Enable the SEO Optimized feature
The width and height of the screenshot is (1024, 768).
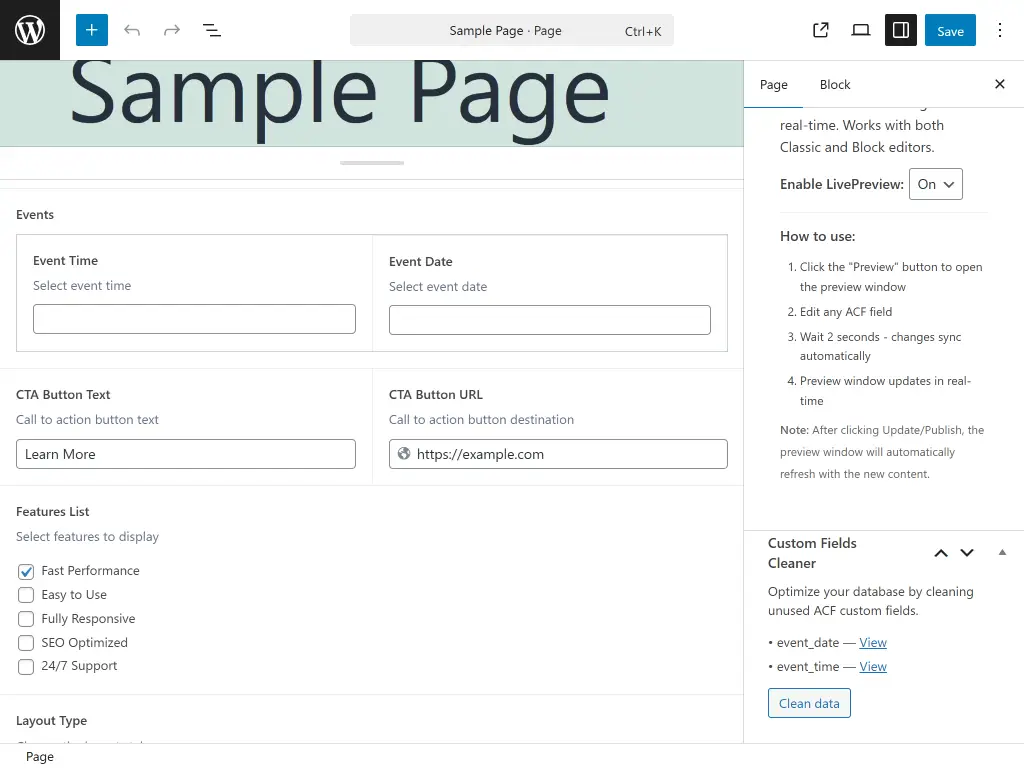pos(25,642)
